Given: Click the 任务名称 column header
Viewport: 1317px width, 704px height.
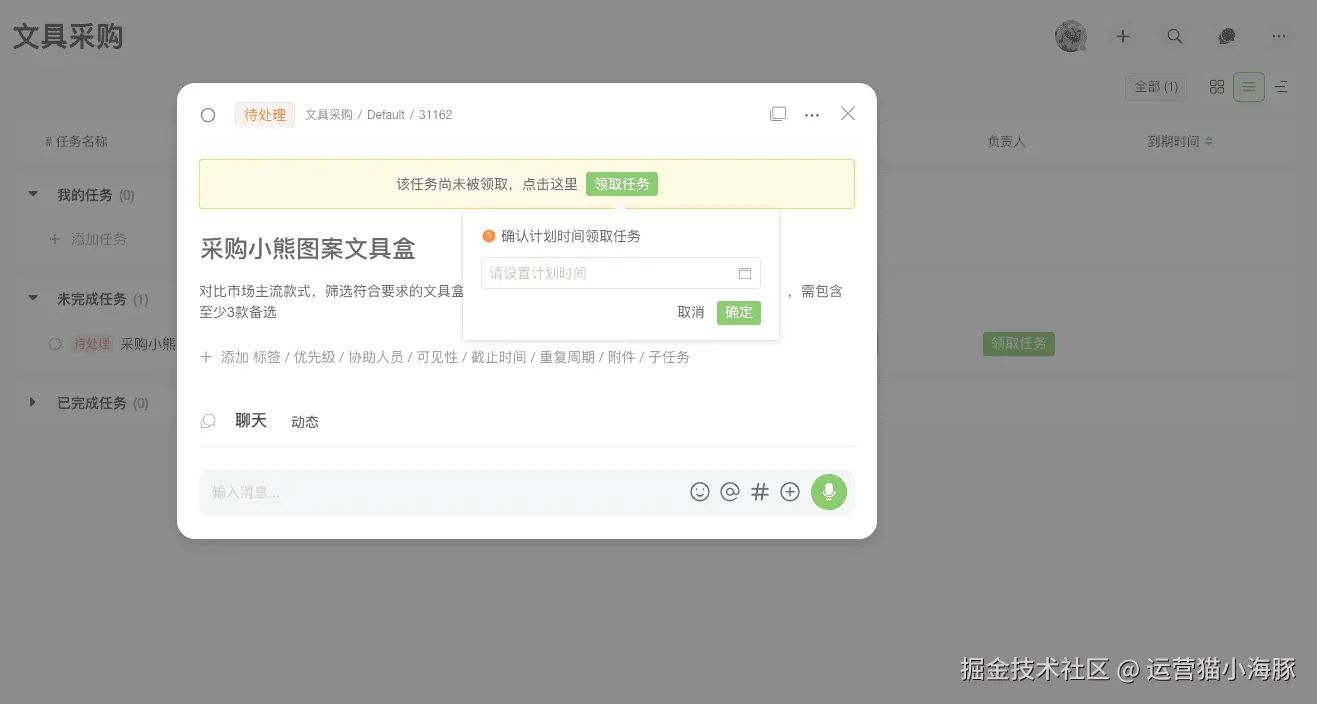Looking at the screenshot, I should coord(76,142).
